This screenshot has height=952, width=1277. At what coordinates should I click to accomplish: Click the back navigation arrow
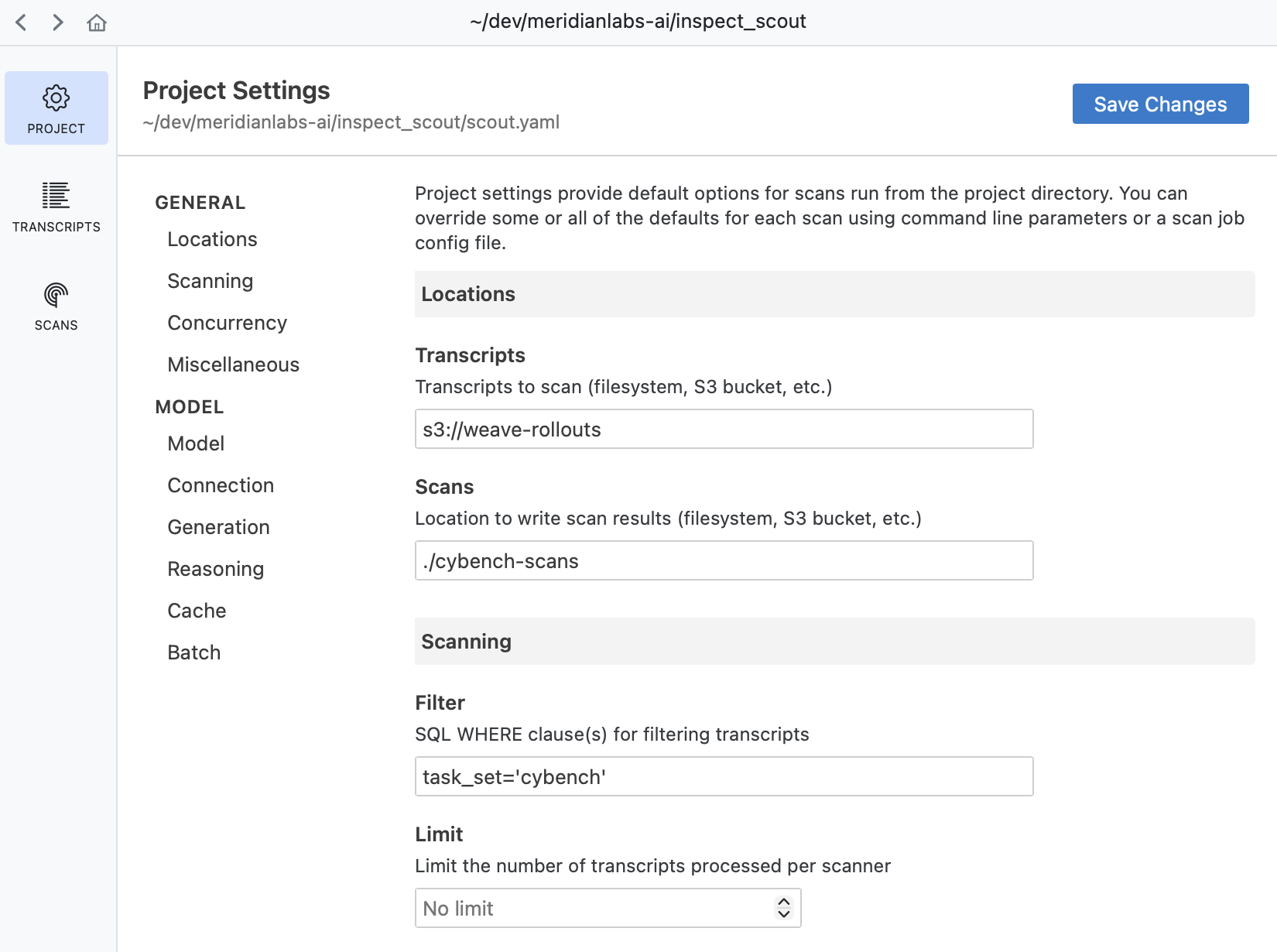coord(22,22)
